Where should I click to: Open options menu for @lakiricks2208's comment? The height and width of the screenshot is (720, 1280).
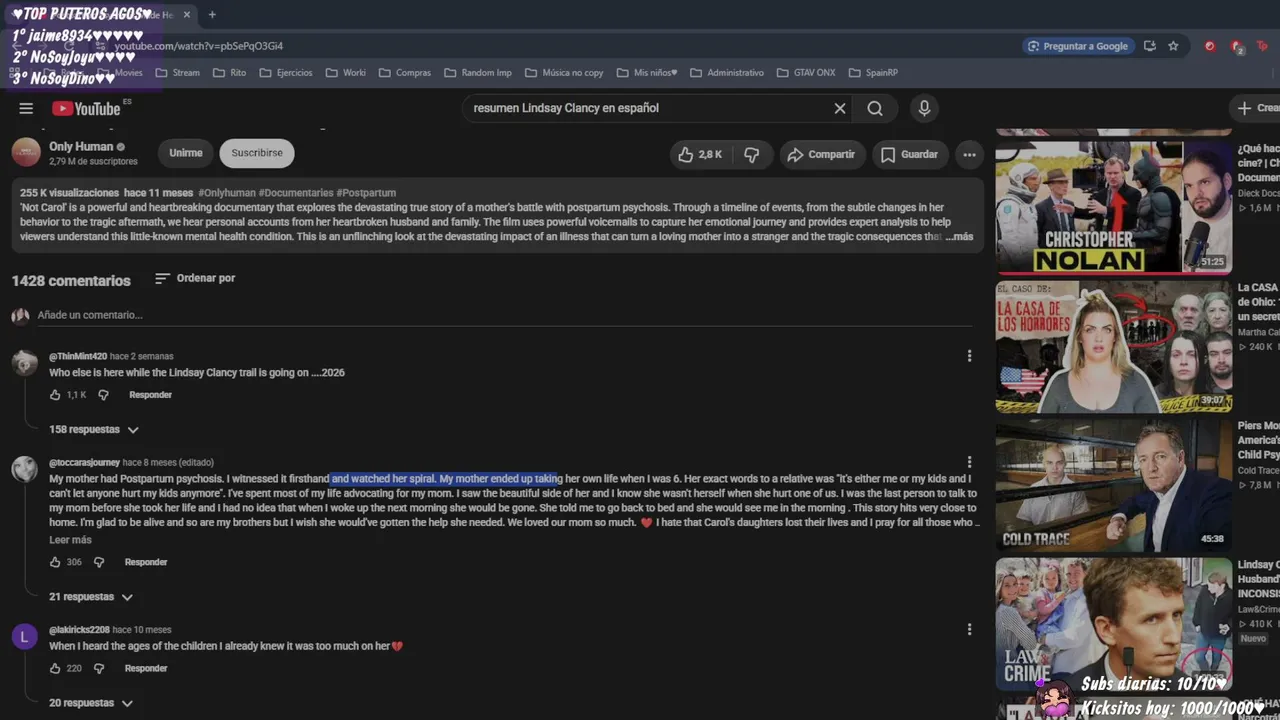969,629
